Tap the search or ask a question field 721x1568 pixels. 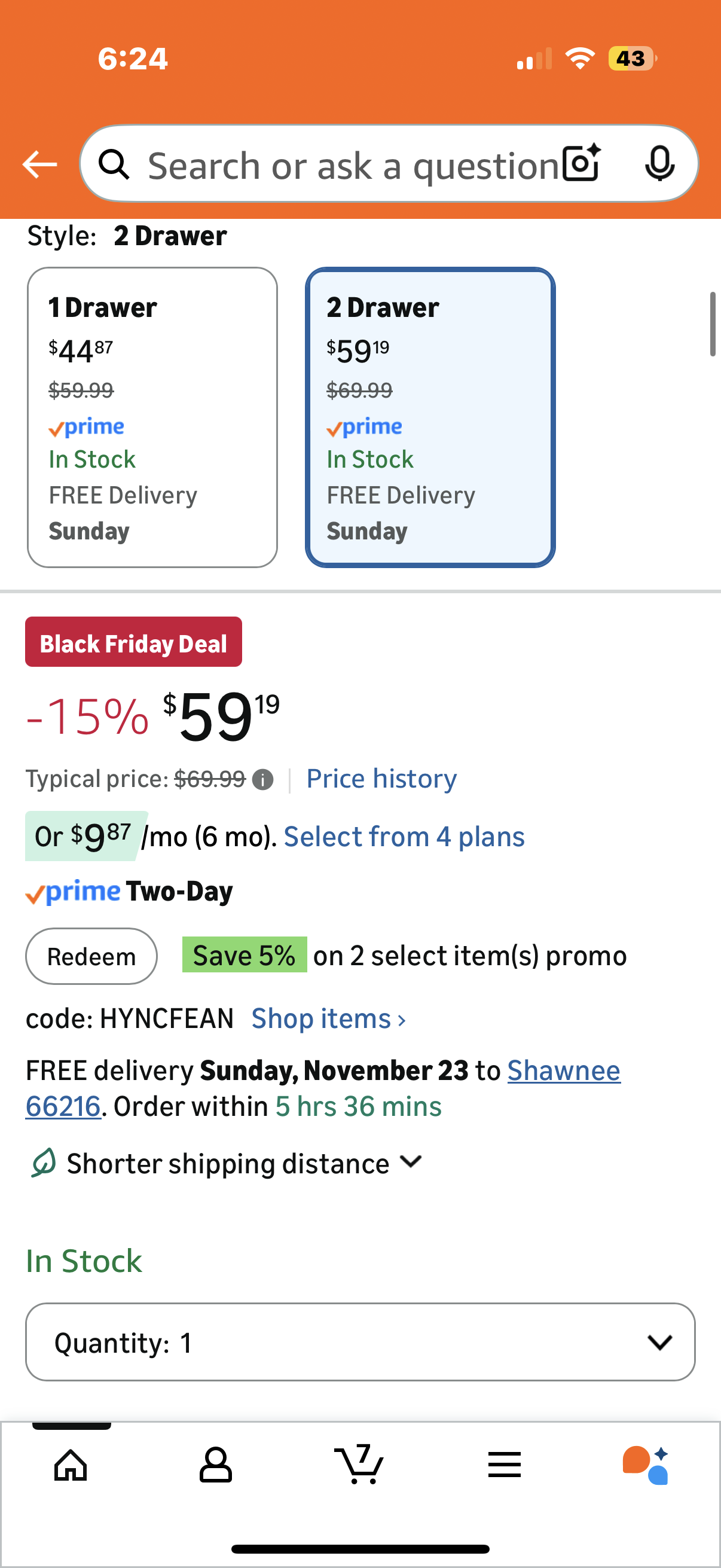353,166
